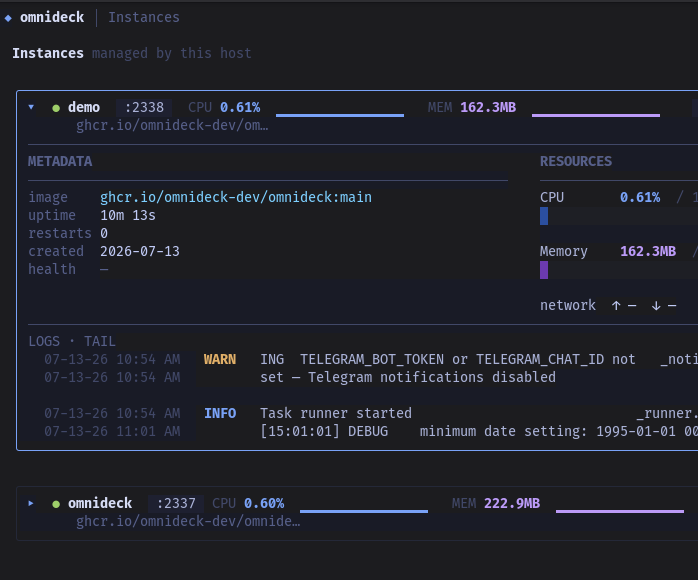The height and width of the screenshot is (580, 698).
Task: Open ghcr.io/omnideck-dev/omnideck:main image link
Action: 236,197
